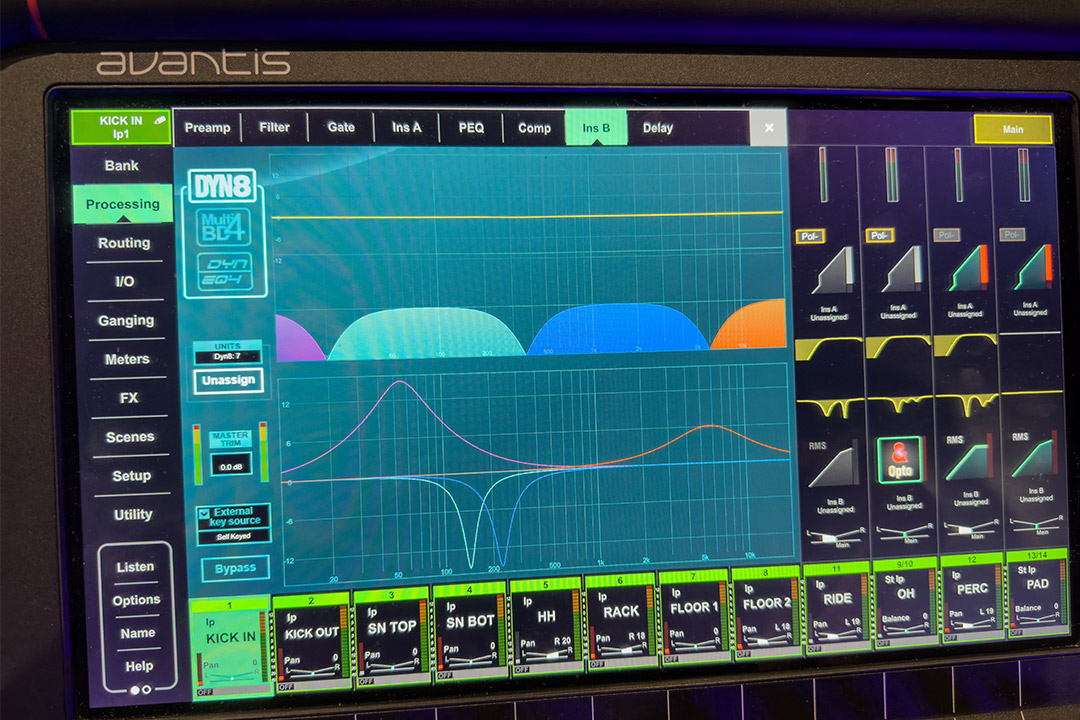Image resolution: width=1080 pixels, height=720 pixels.
Task: Select the blue high-mid band shape
Action: [620, 329]
